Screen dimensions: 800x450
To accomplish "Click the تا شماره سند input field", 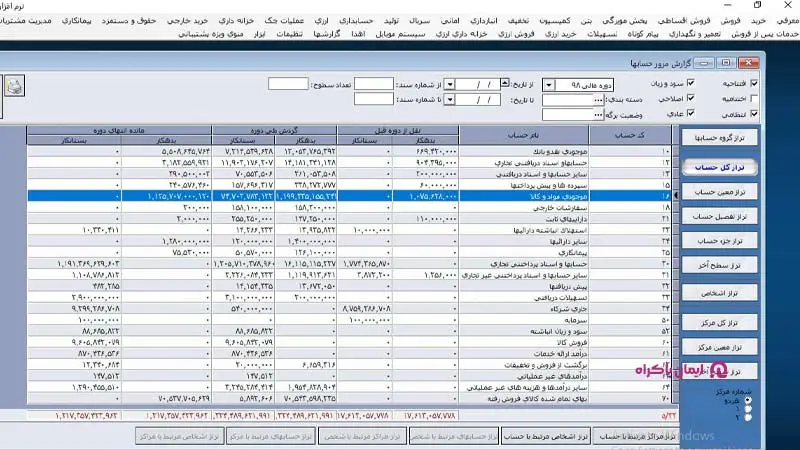I will [x=373, y=99].
